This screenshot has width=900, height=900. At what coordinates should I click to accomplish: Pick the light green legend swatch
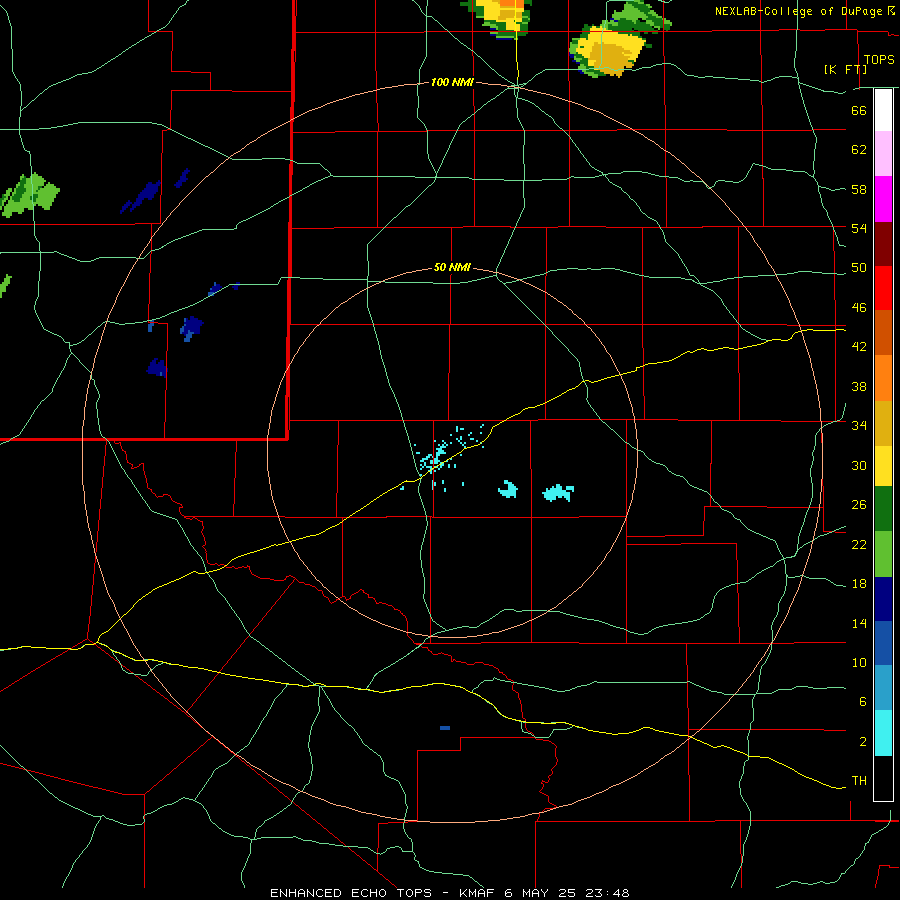click(x=883, y=554)
